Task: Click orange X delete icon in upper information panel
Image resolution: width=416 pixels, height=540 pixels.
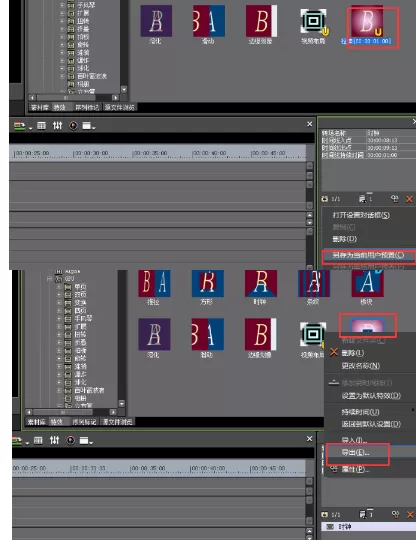Action: pyautogui.click(x=409, y=199)
